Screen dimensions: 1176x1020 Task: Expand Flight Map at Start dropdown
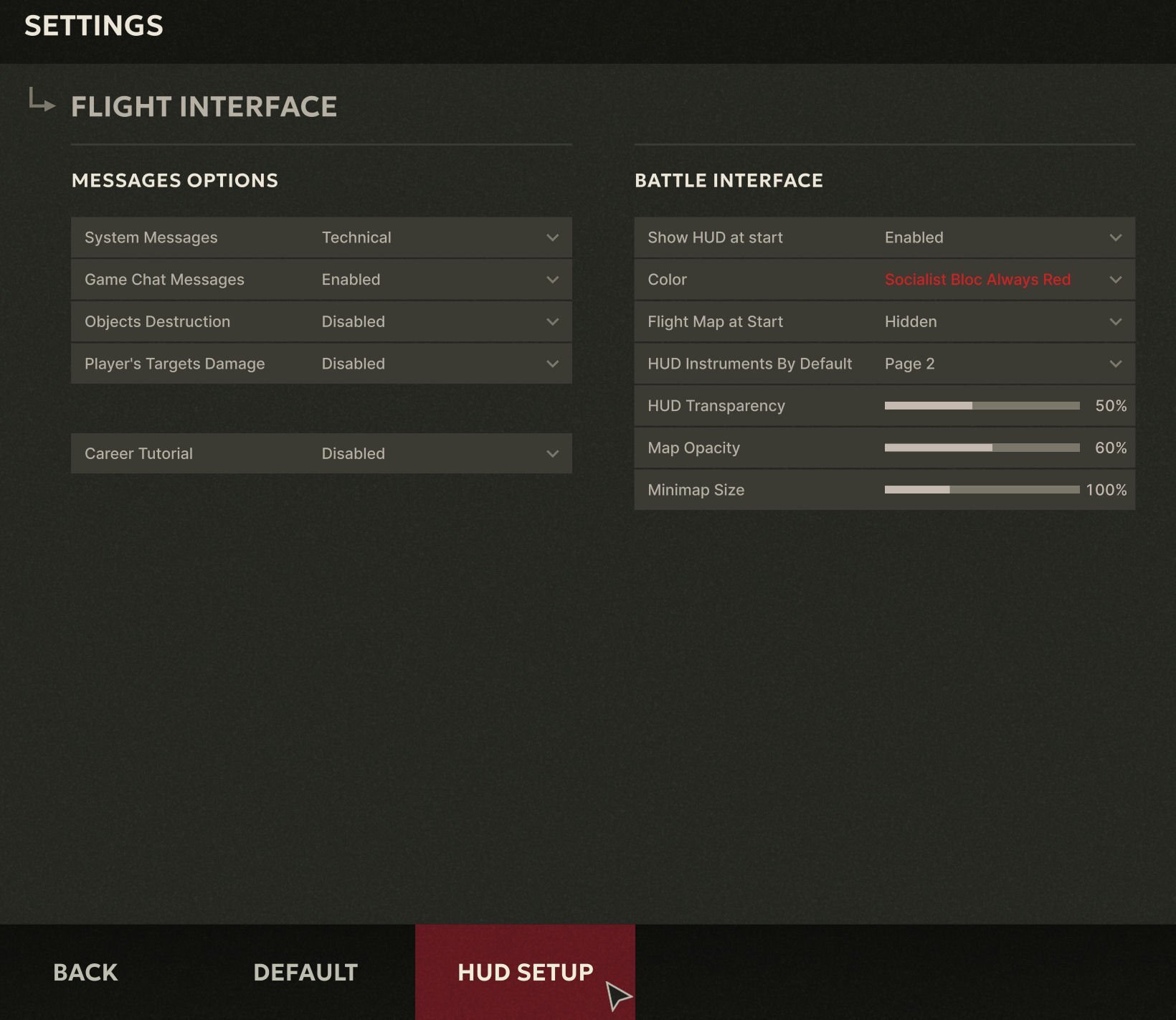[884, 322]
